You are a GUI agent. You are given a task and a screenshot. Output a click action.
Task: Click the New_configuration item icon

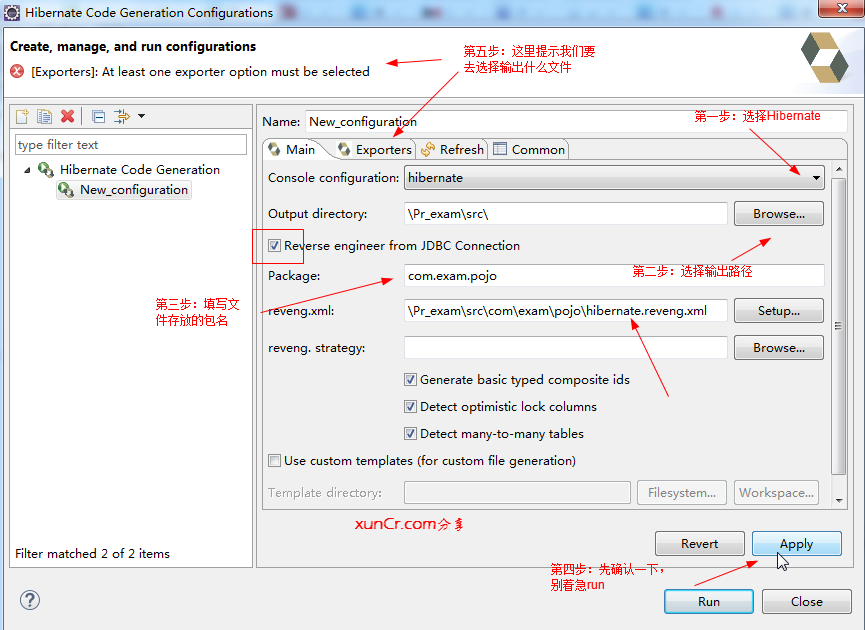tap(66, 190)
